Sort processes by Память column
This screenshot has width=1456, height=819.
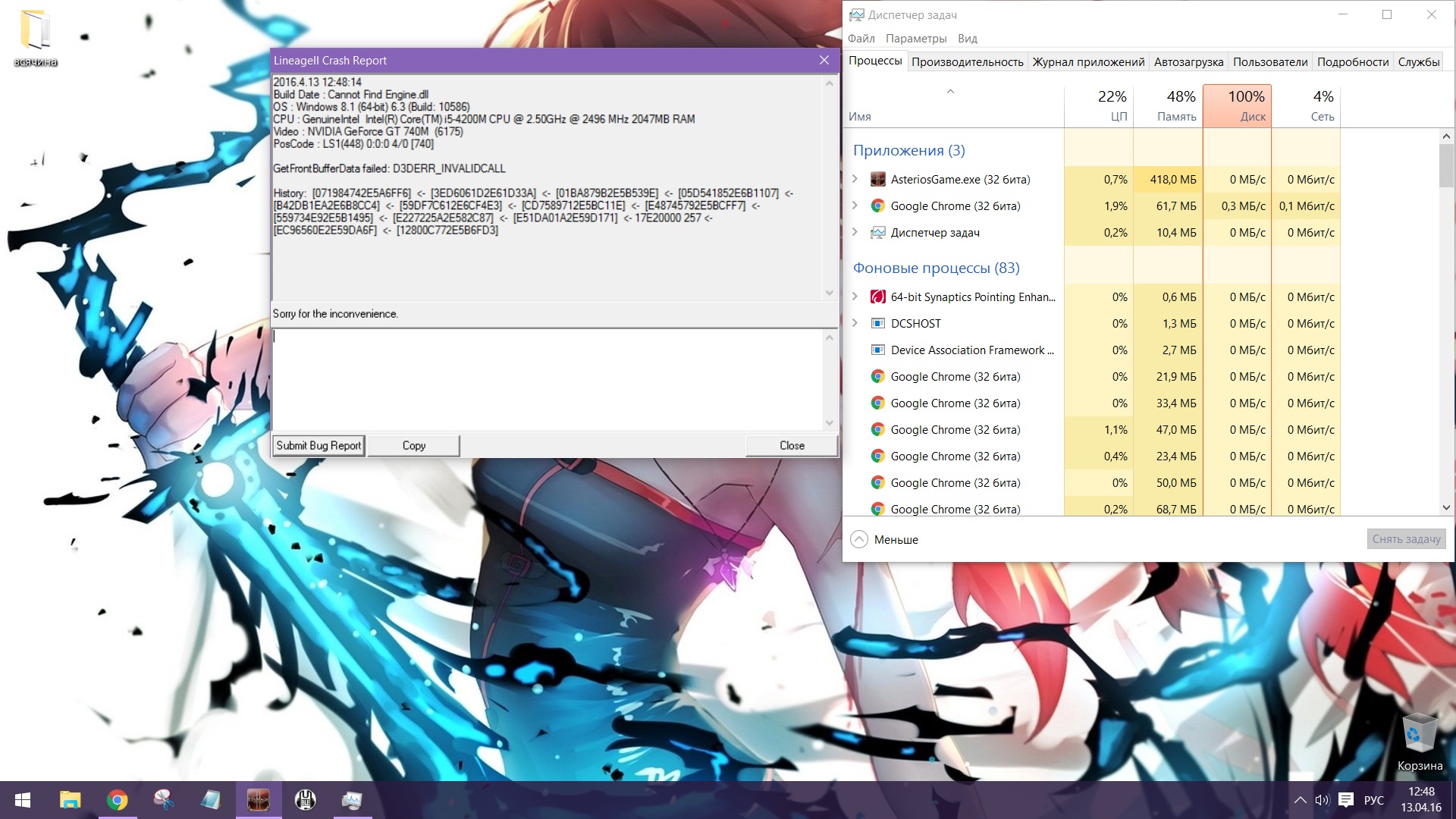pyautogui.click(x=1168, y=106)
